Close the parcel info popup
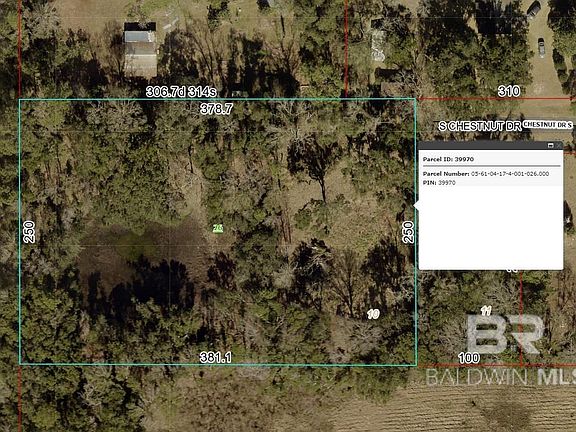 [558, 145]
